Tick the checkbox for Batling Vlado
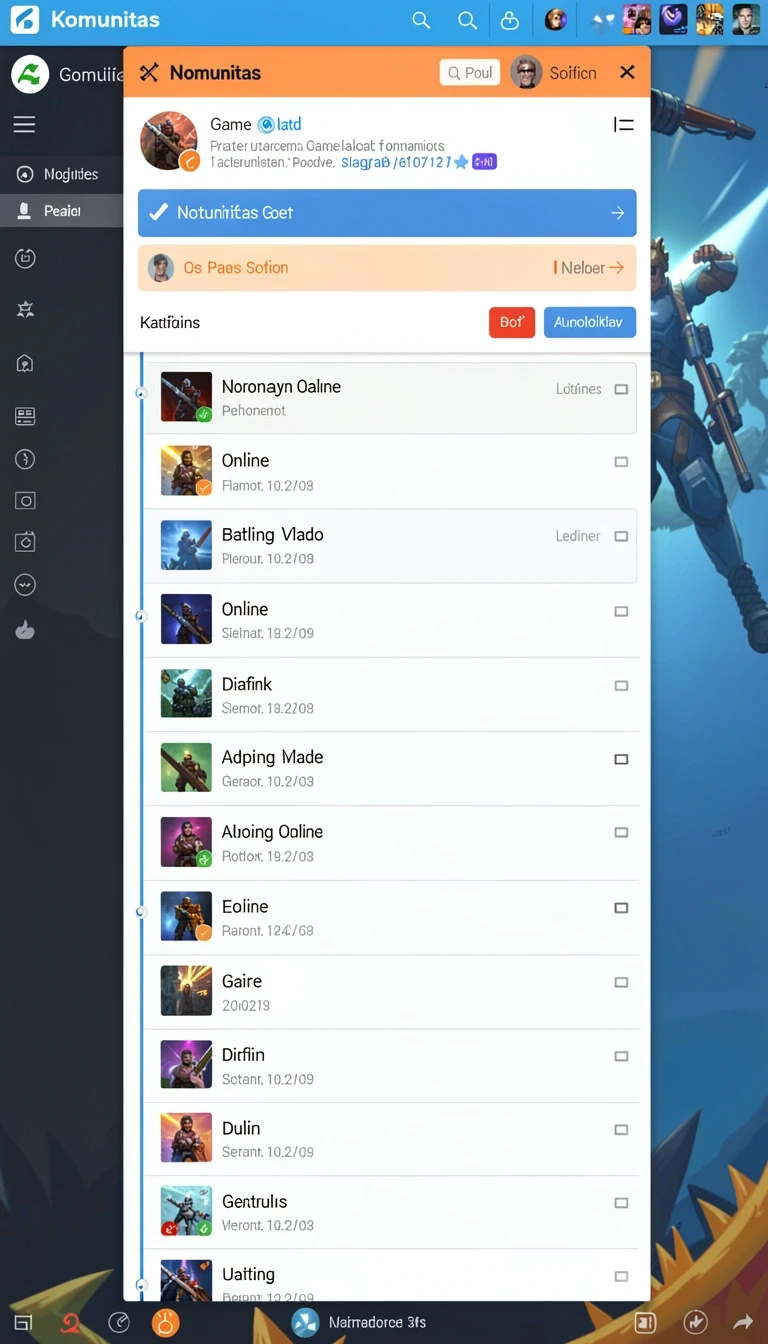 point(621,536)
